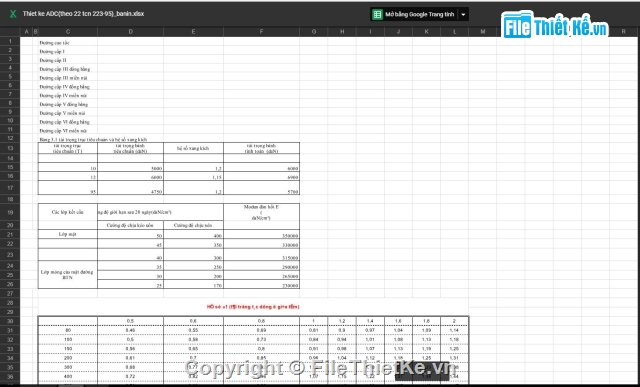Click cell "Đường cấp III miền núi"
Screen dimensions: 640x387
point(63,78)
